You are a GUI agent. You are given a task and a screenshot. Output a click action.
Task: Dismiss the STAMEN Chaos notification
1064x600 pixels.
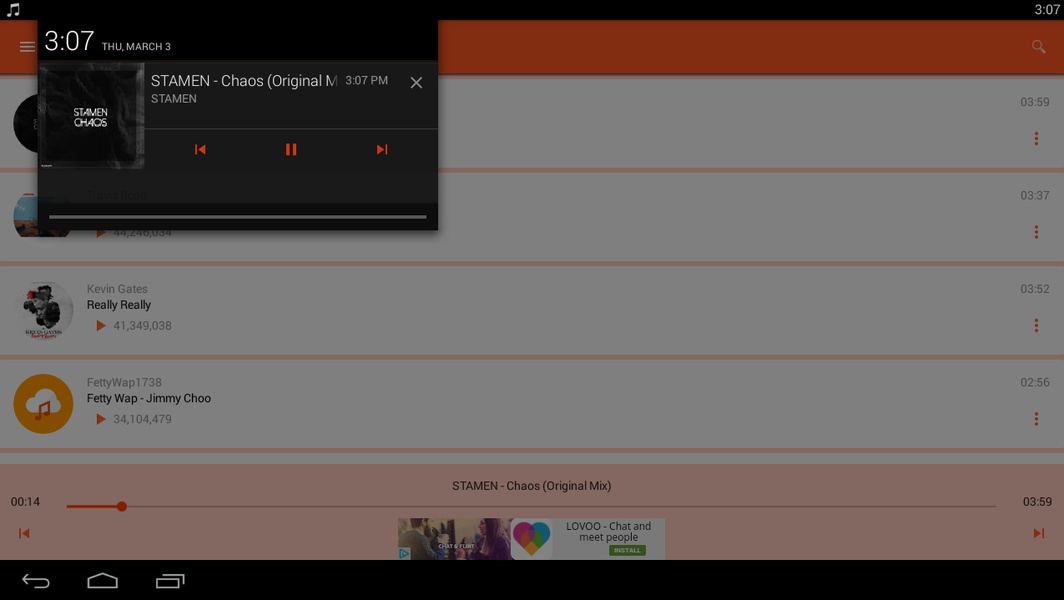click(x=416, y=83)
